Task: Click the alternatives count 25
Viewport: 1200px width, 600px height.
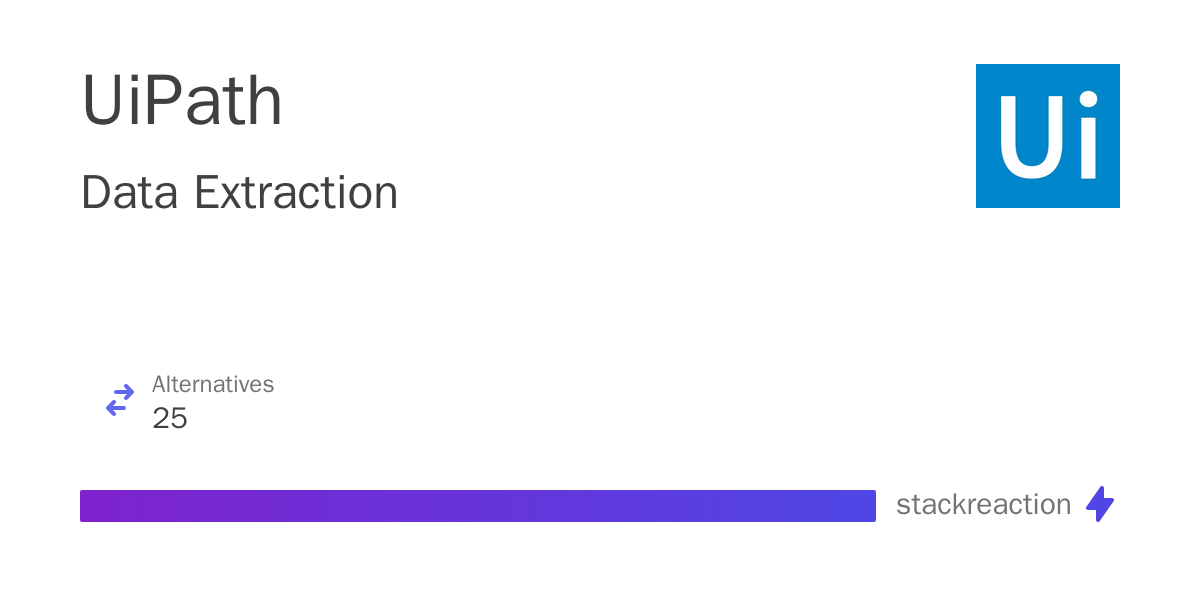Action: [170, 418]
